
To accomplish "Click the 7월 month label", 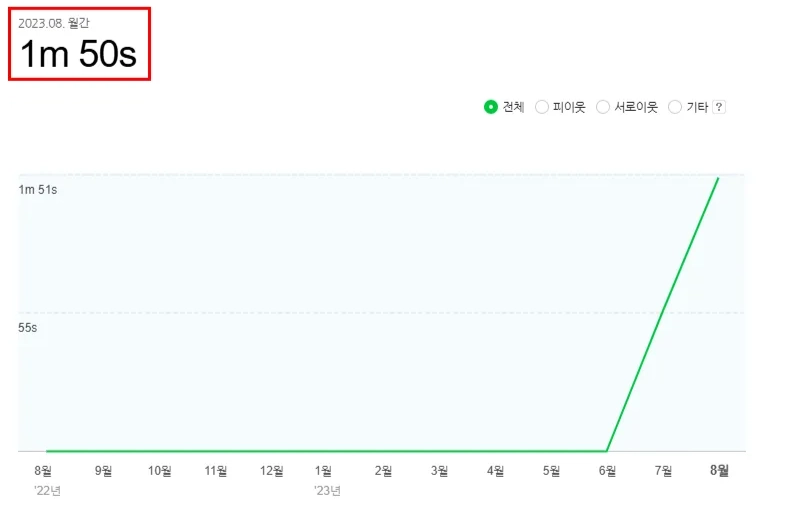I will (663, 471).
